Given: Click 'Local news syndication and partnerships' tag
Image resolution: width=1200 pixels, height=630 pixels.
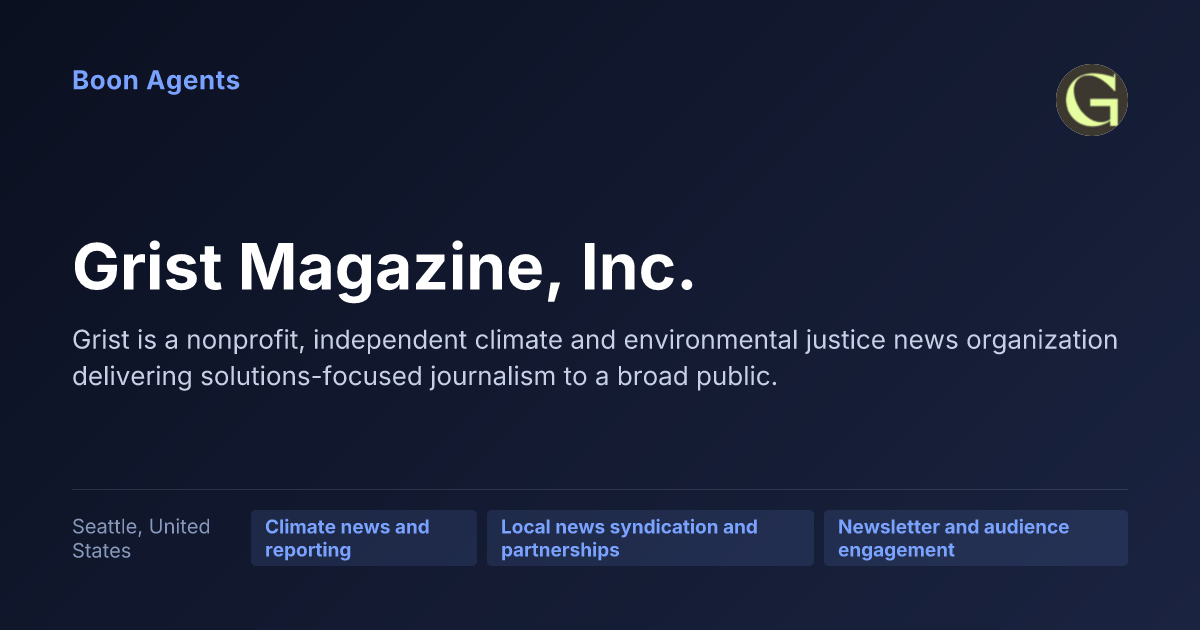Looking at the screenshot, I should (x=650, y=538).
